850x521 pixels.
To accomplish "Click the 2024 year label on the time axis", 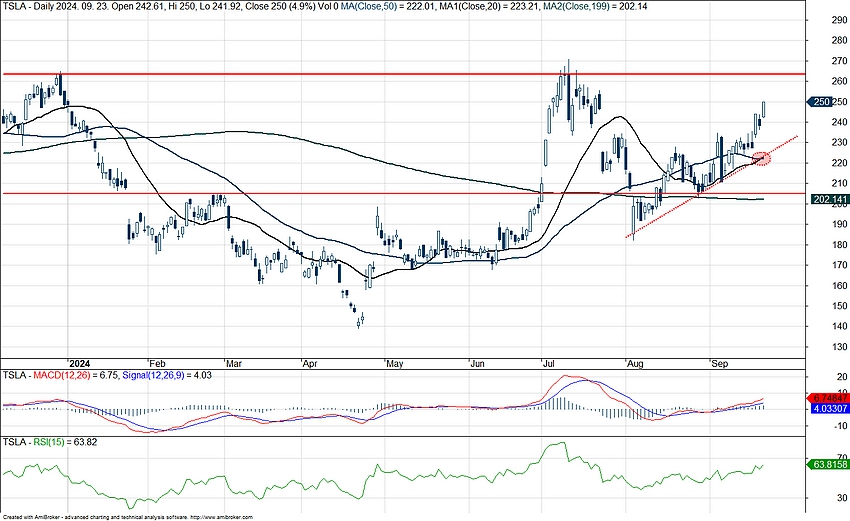I will 80,363.
